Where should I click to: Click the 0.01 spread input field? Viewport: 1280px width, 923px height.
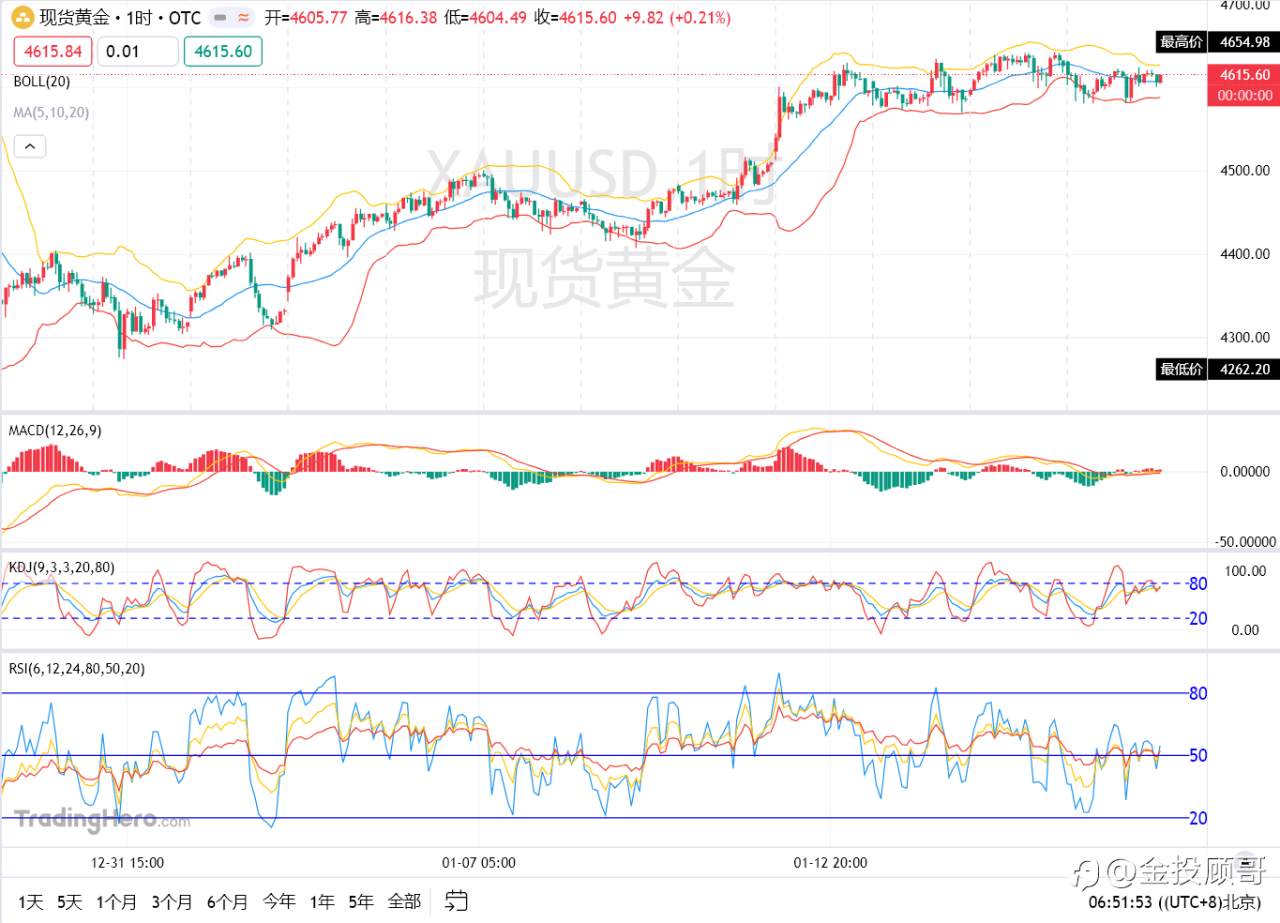point(137,51)
